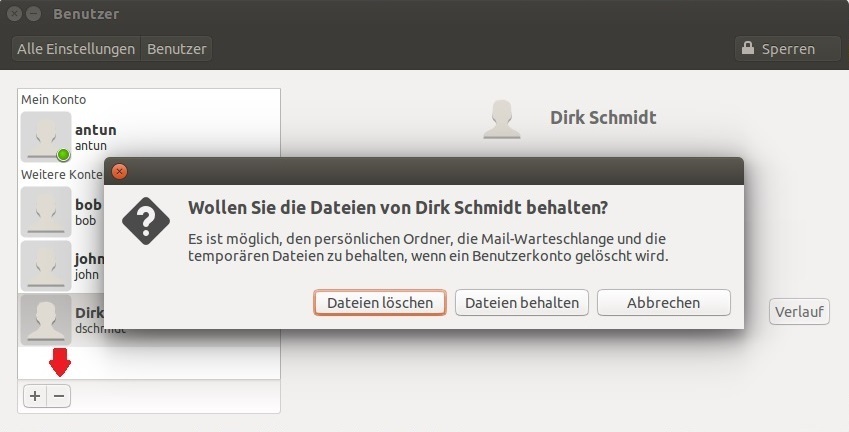The height and width of the screenshot is (432, 849).
Task: Close the dialog with orange X button
Action: [x=119, y=172]
